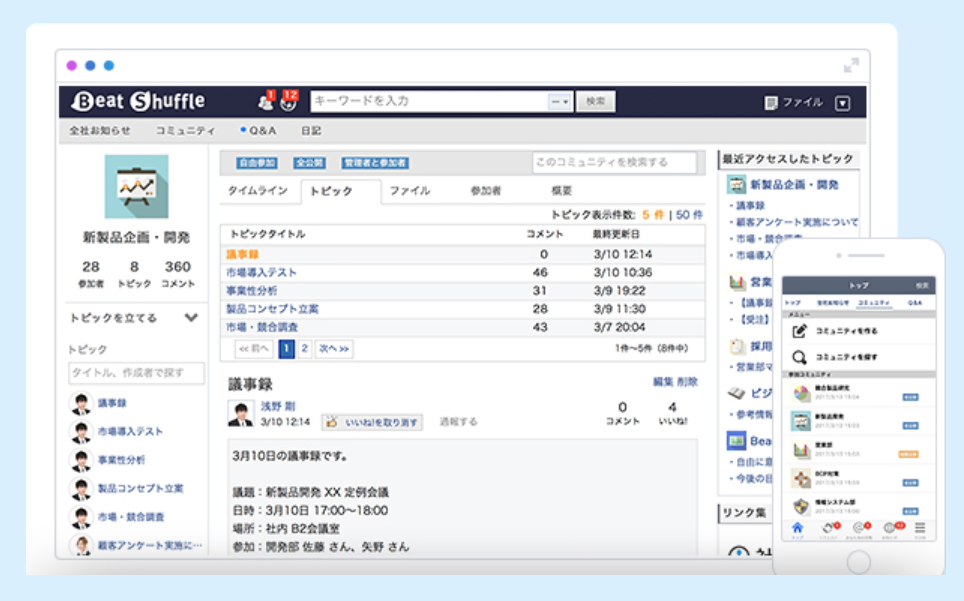Viewport: 964px width, 601px height.
Task: Click the file icon in header
Action: 771,102
